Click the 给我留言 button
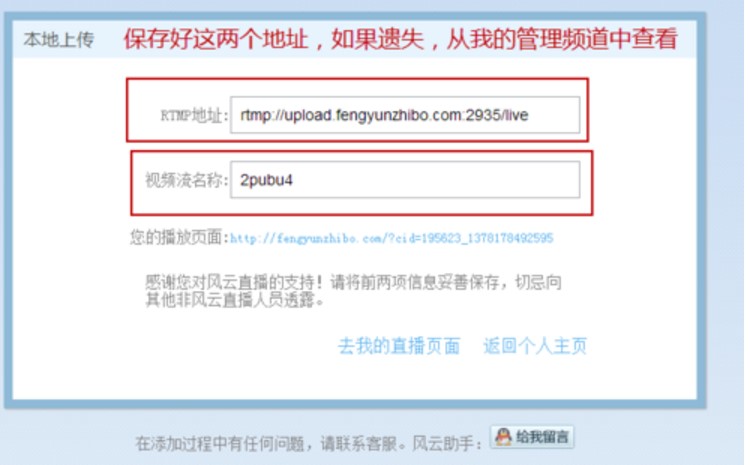This screenshot has height=465, width=750. 532,437
